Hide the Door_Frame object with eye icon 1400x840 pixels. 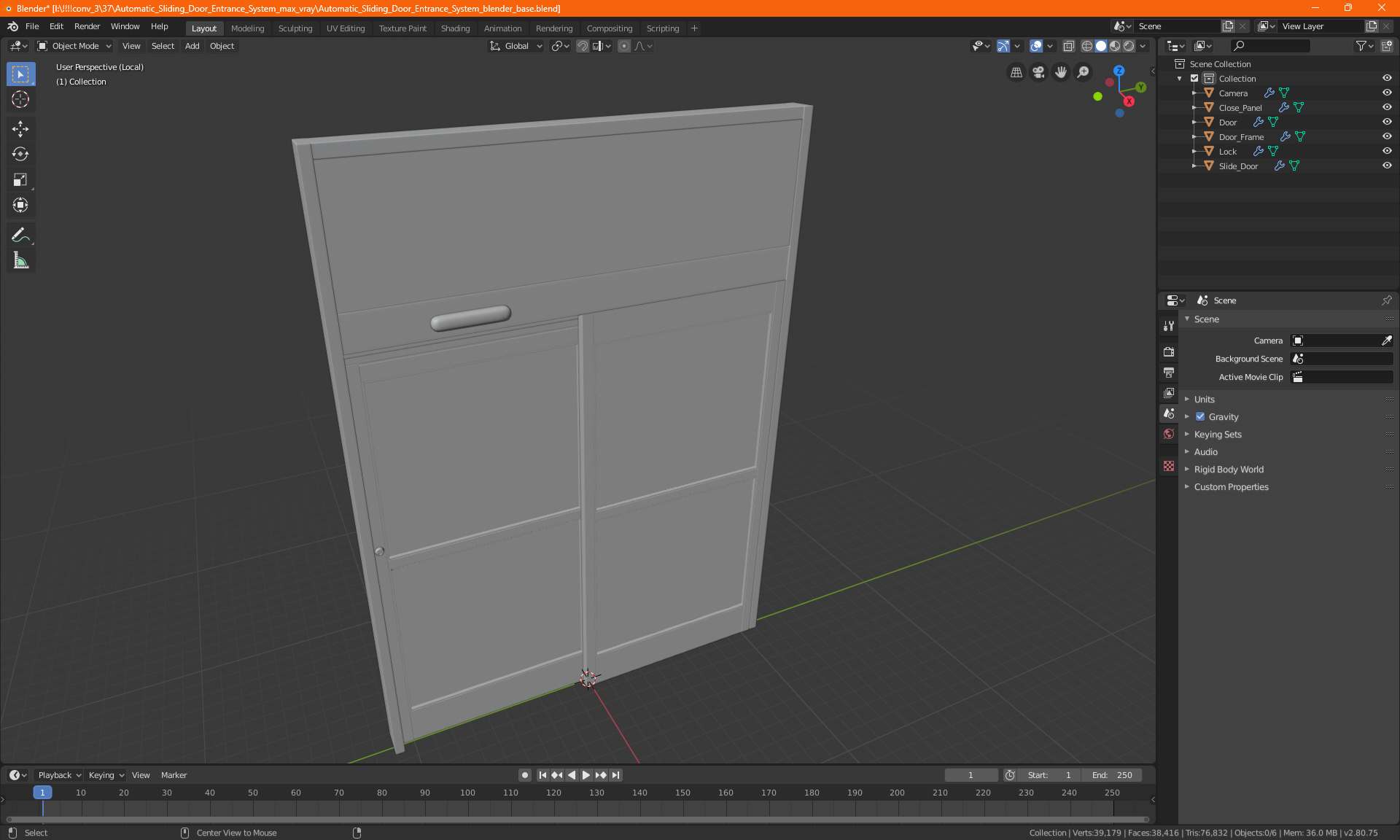1387,136
